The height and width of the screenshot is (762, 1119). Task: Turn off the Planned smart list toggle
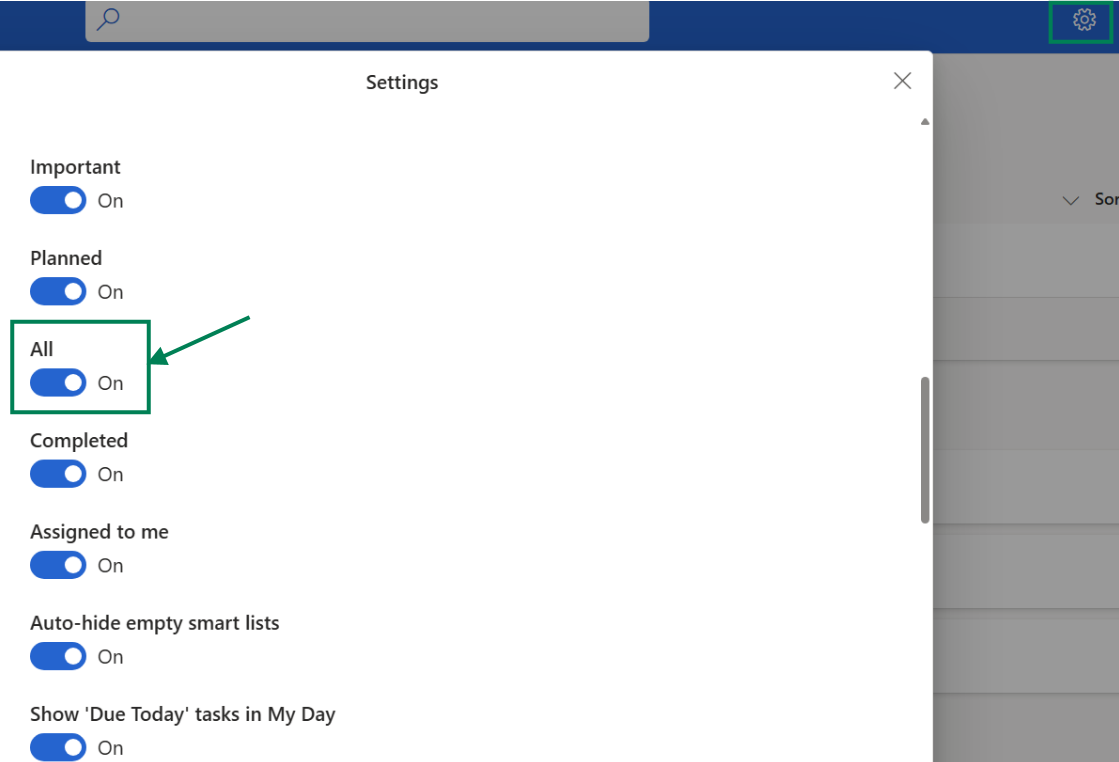[x=58, y=292]
